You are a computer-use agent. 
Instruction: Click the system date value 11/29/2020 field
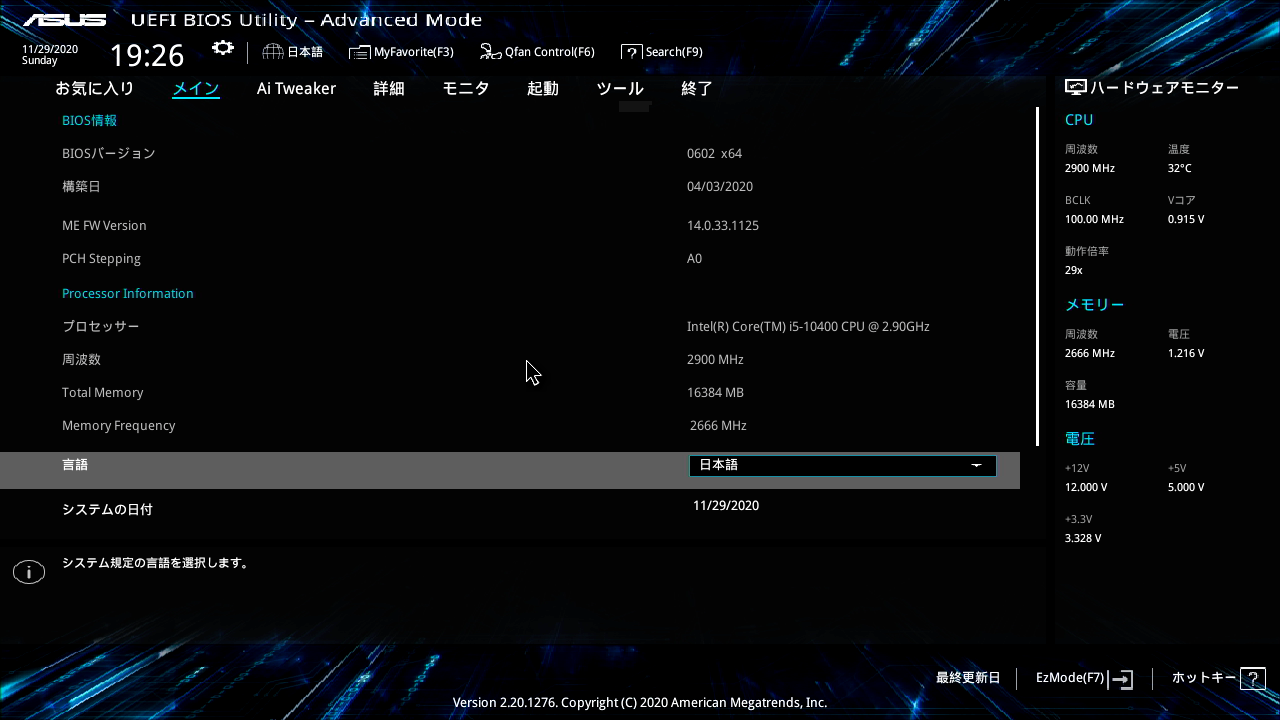726,506
